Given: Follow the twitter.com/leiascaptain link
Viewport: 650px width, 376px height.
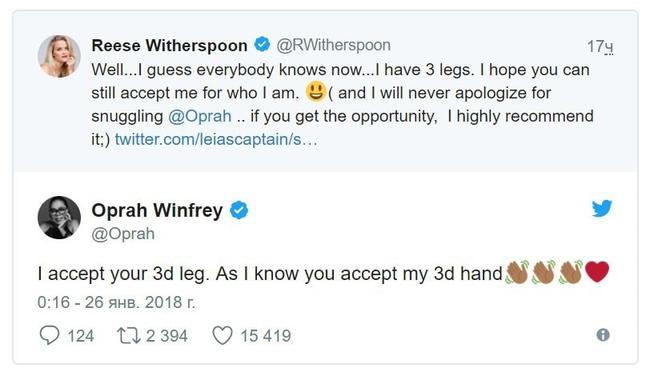Looking at the screenshot, I should [x=216, y=139].
